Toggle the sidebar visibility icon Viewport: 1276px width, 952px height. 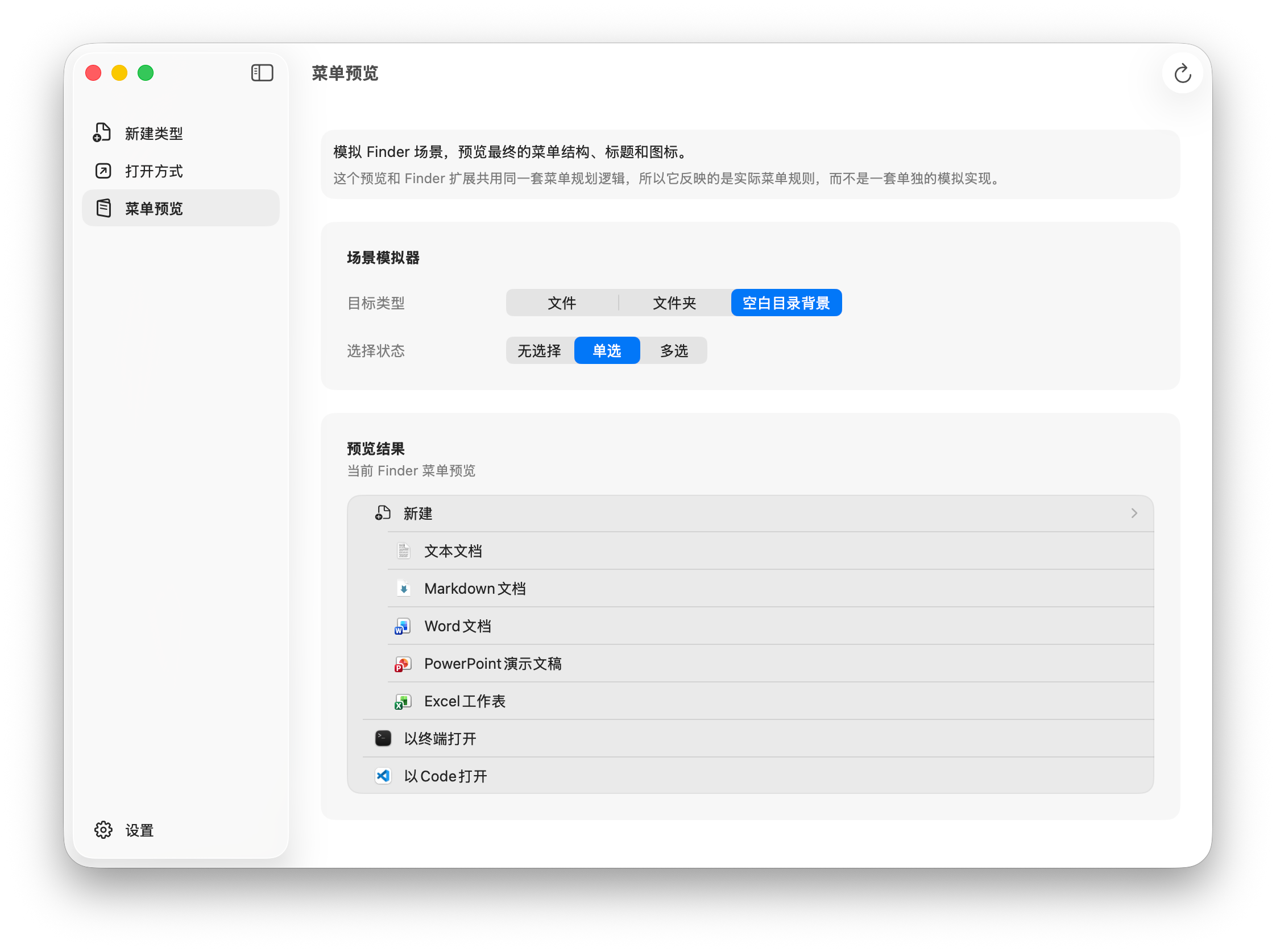[x=262, y=73]
